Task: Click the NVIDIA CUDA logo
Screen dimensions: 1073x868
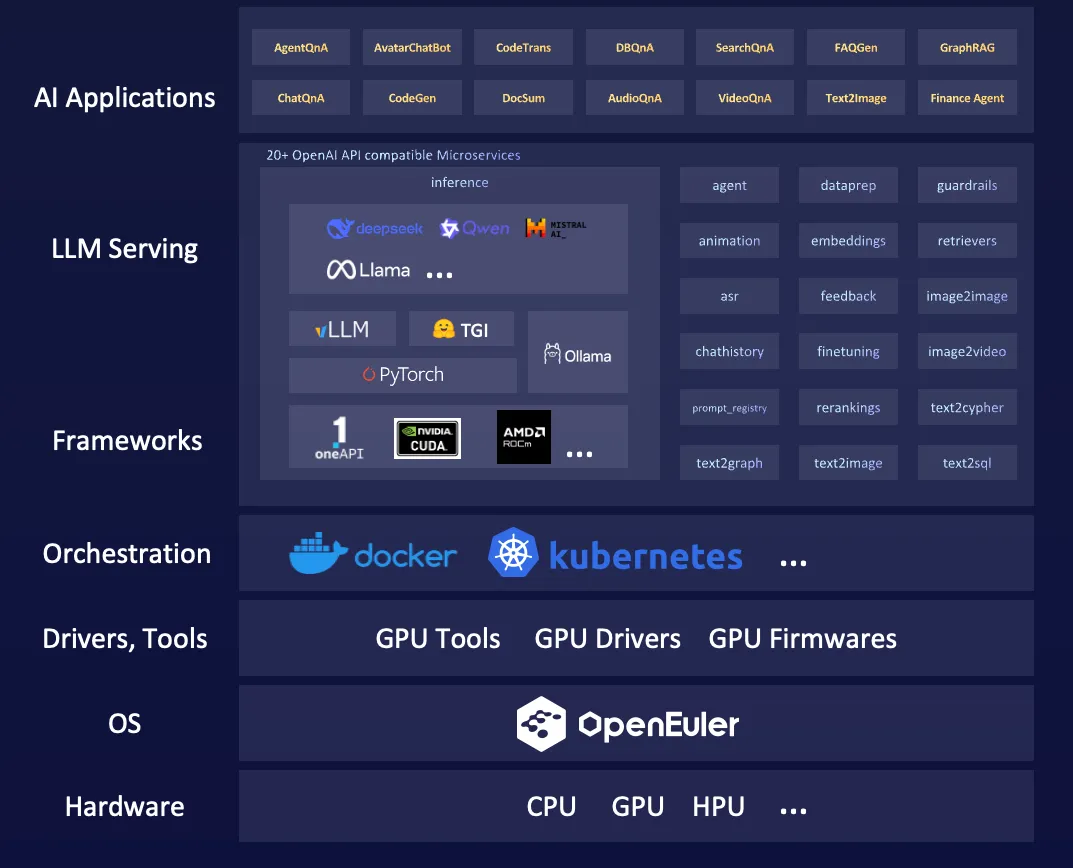Action: coord(427,438)
